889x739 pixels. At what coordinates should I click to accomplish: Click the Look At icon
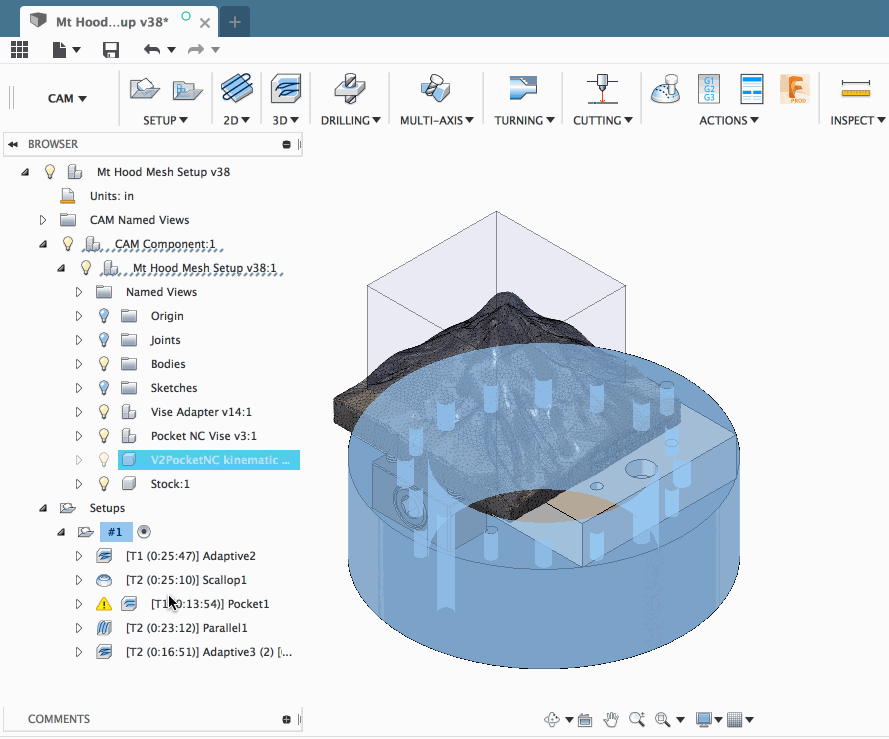[x=585, y=720]
